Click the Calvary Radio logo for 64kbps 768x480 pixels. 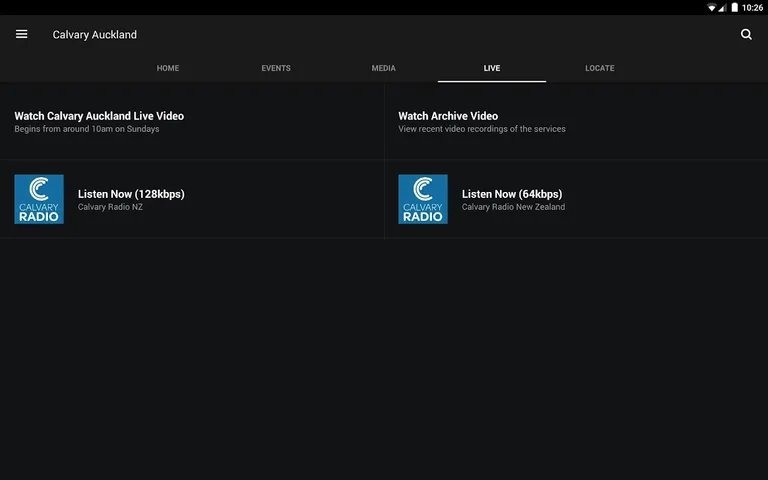423,199
